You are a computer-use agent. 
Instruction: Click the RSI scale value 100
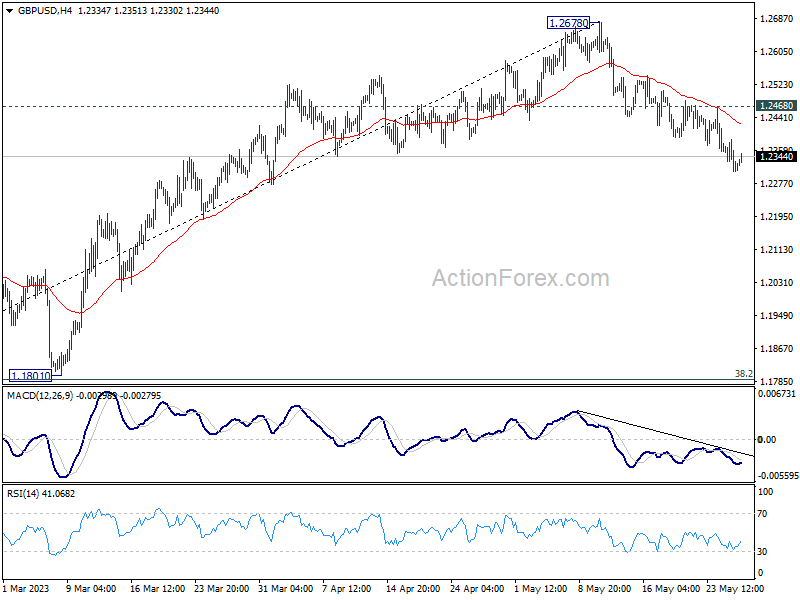coord(766,492)
